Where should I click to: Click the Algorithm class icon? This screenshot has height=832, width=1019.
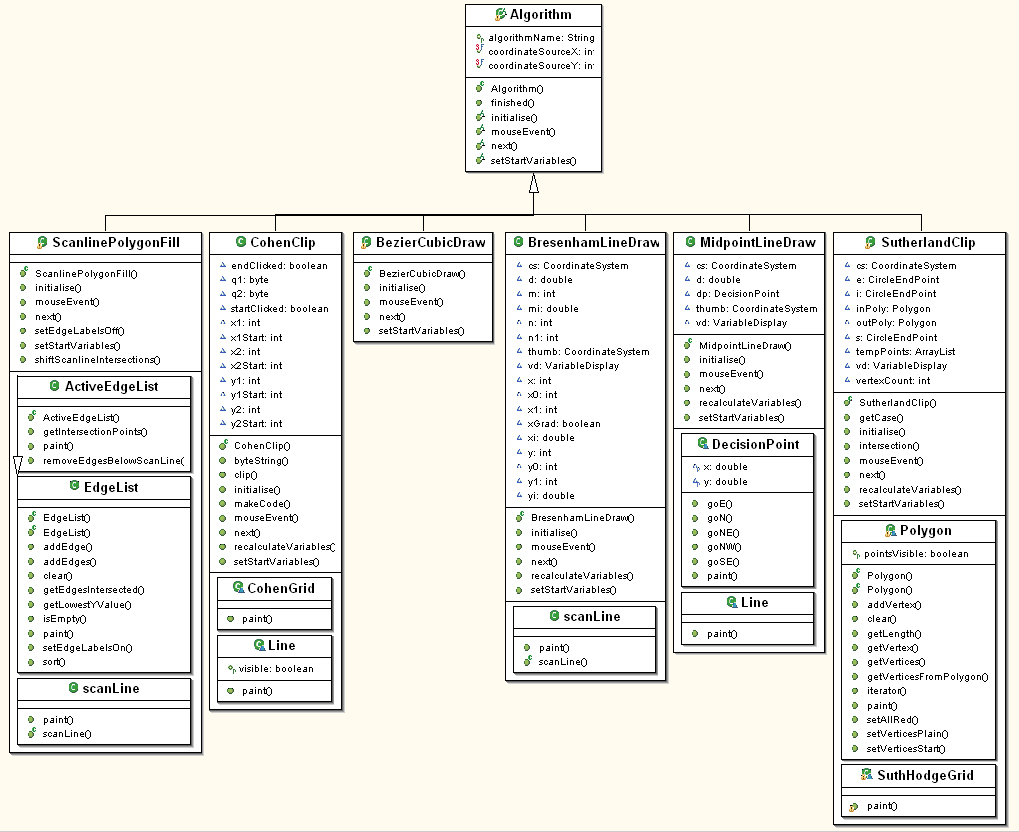[x=500, y=14]
